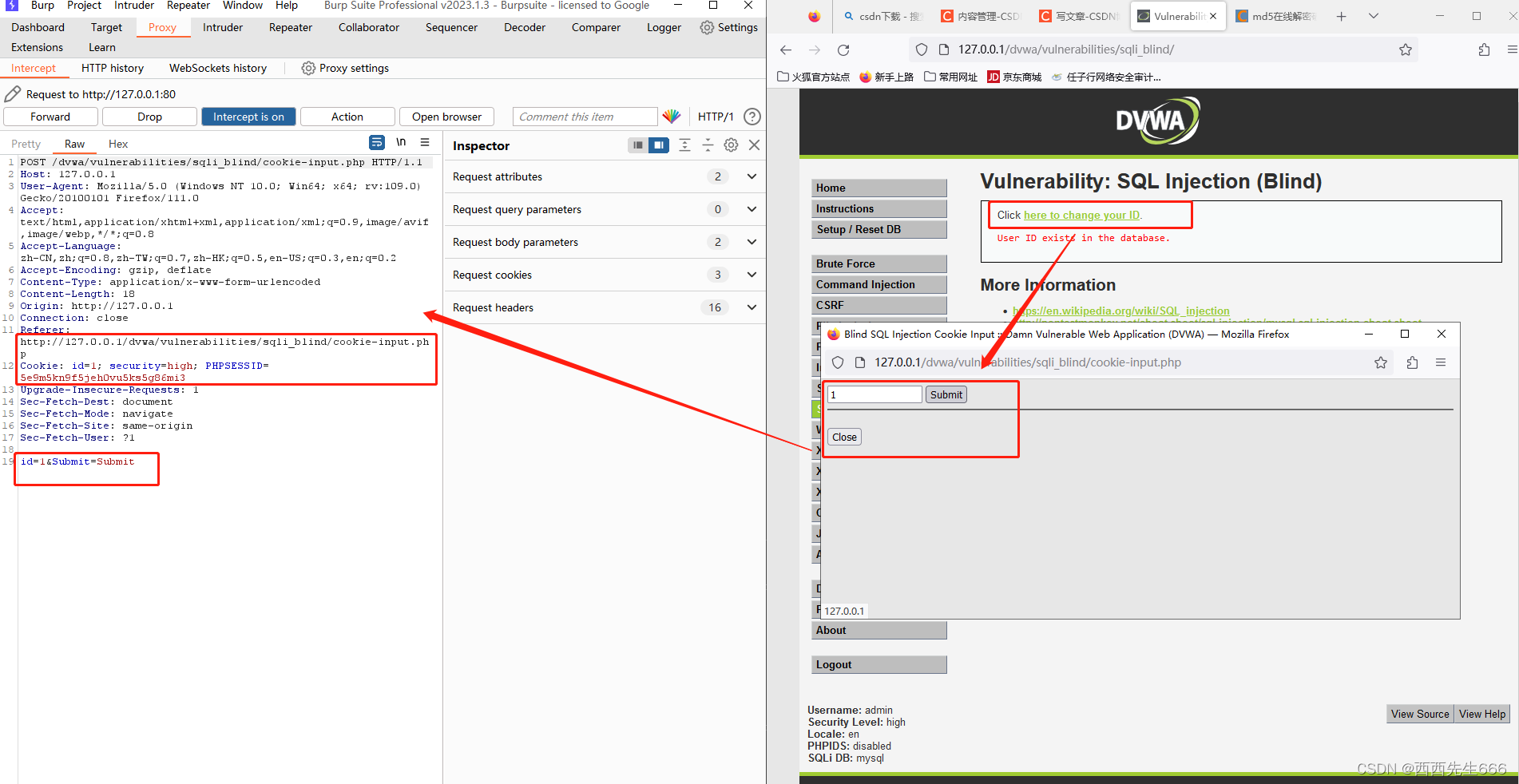Image resolution: width=1519 pixels, height=784 pixels.
Task: Click the shield icon in popup address bar
Action: 838,362
